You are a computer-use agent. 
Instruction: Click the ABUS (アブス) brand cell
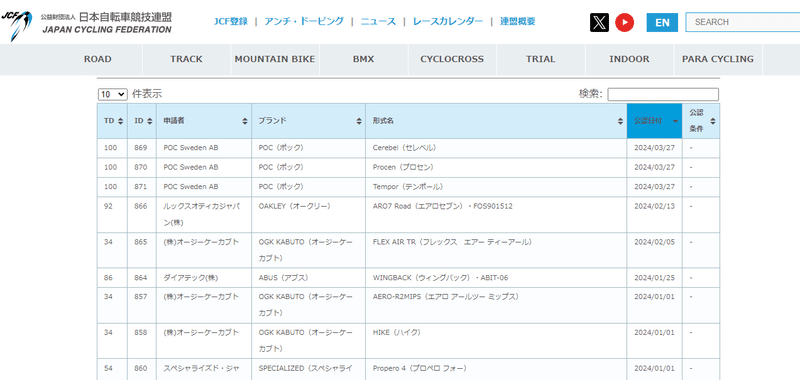point(309,278)
